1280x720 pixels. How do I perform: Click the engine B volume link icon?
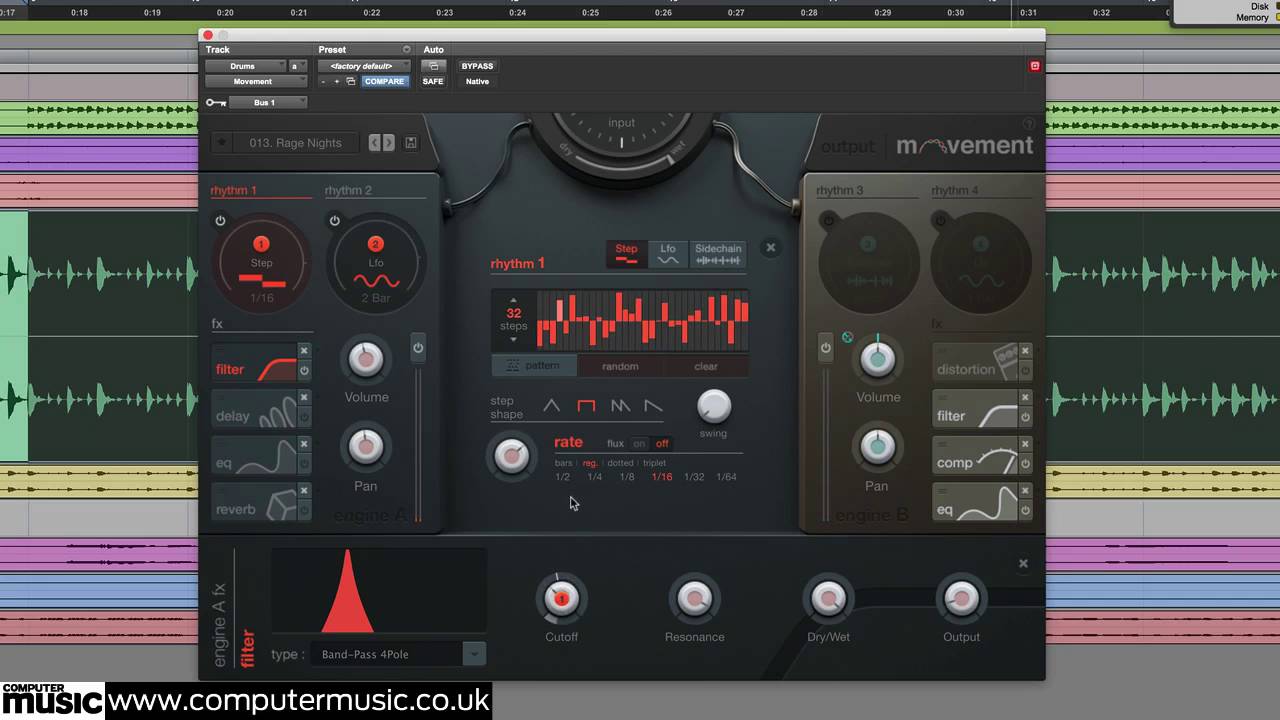(x=848, y=337)
